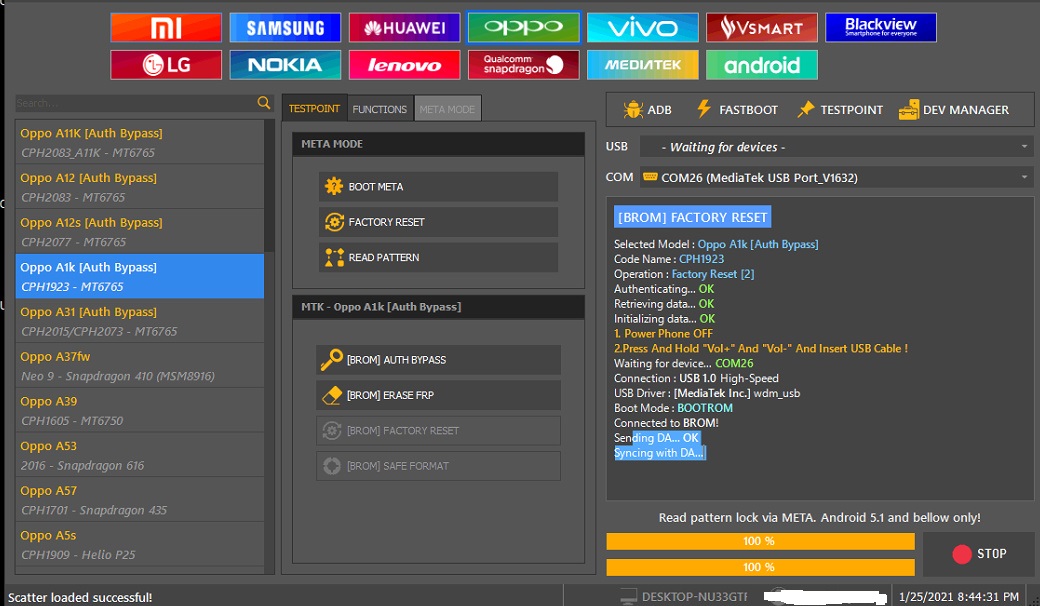Click the Auth Bypass key icon
1040x606 pixels.
[332, 359]
